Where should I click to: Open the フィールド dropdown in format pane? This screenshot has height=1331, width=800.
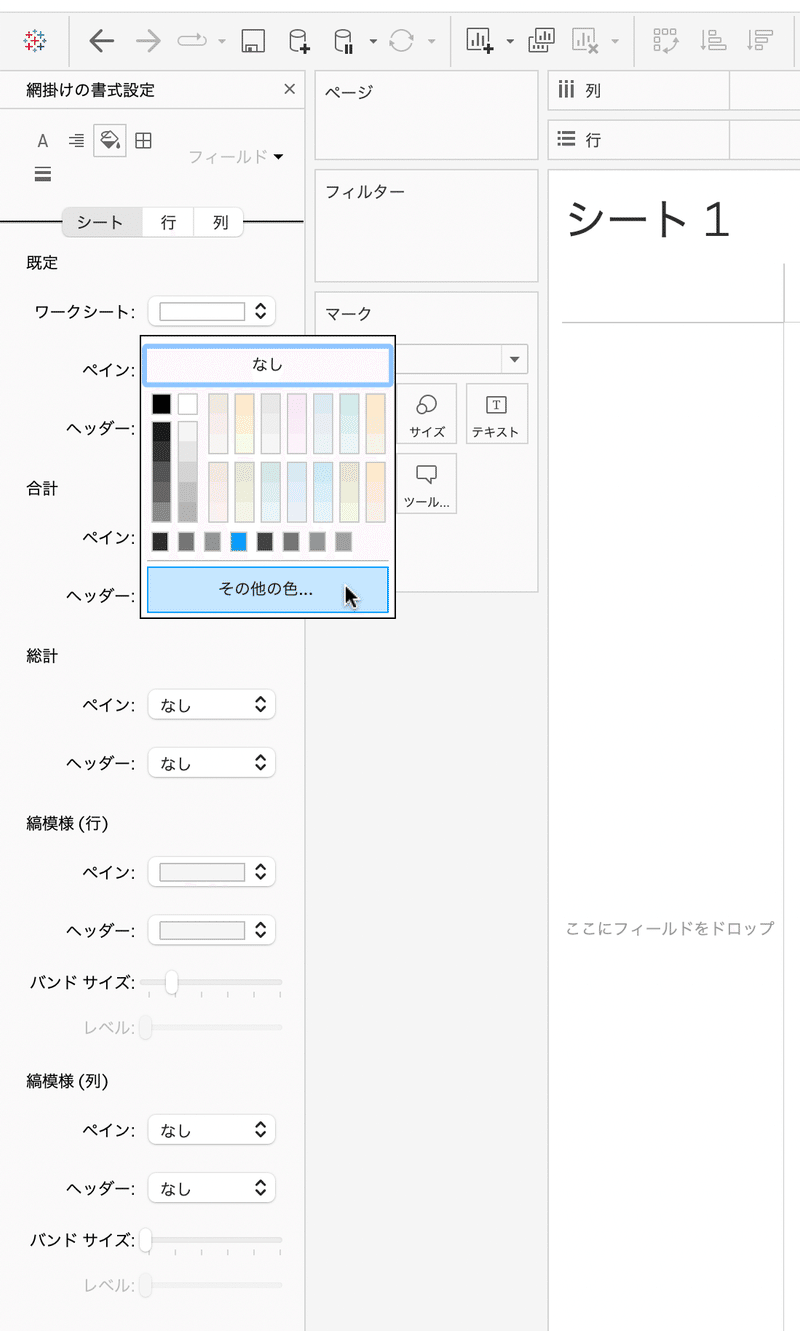point(236,157)
